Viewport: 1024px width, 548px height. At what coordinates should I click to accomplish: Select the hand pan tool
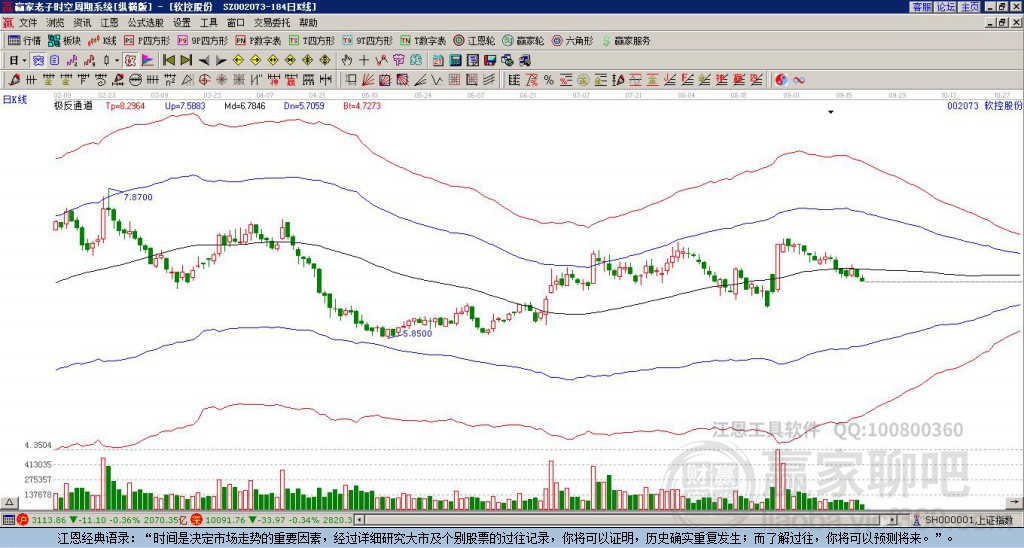[347, 60]
